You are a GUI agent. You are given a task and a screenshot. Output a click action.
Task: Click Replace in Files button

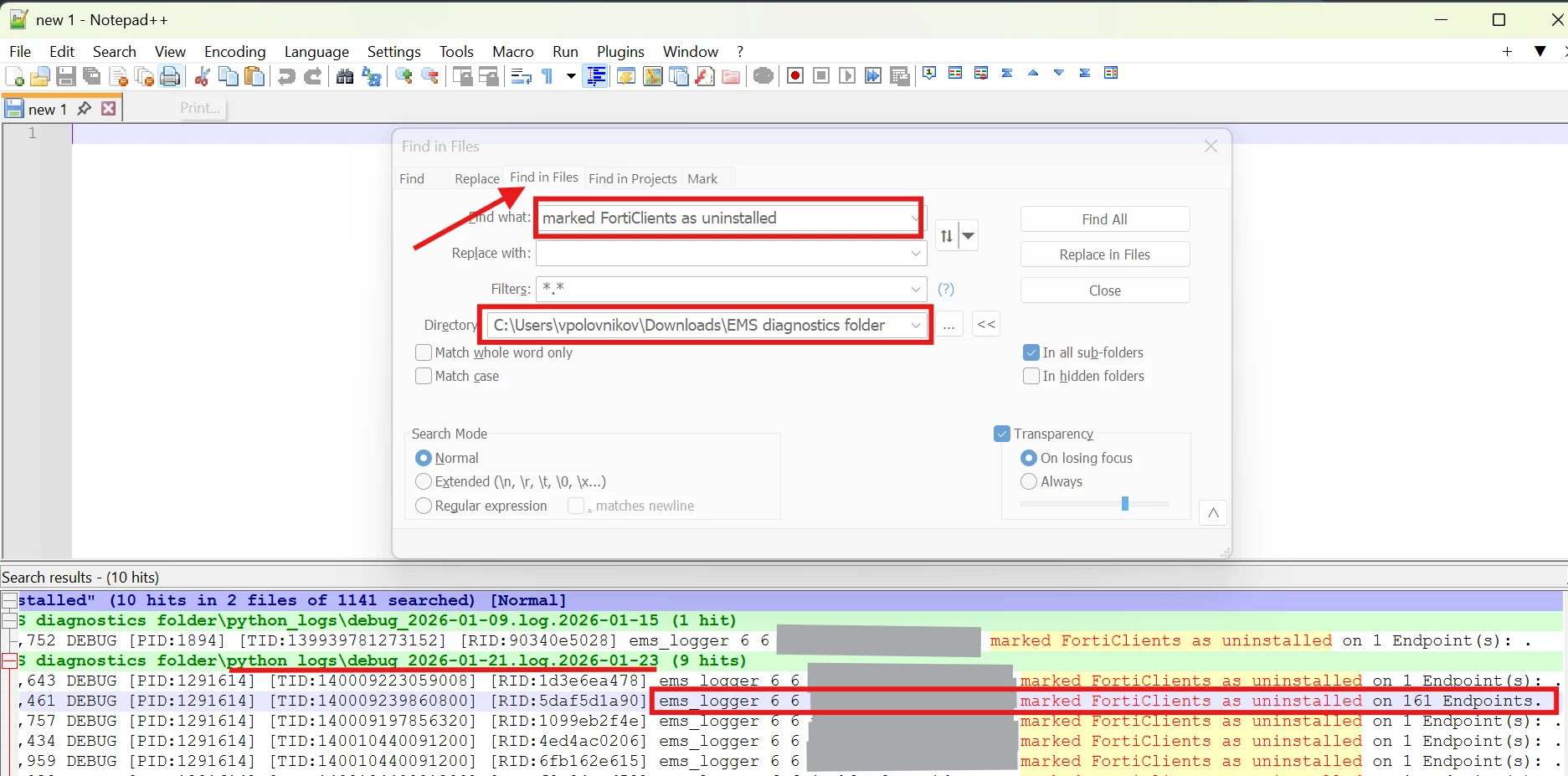click(x=1105, y=254)
